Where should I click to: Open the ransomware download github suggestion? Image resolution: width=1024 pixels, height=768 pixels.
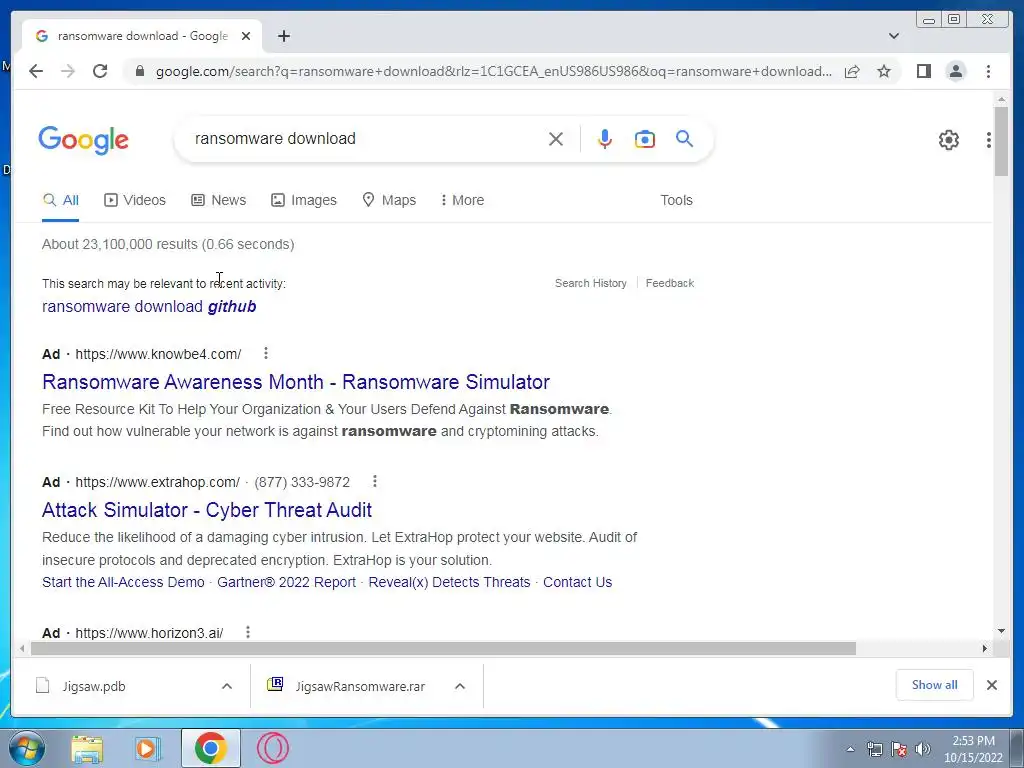[x=149, y=306]
